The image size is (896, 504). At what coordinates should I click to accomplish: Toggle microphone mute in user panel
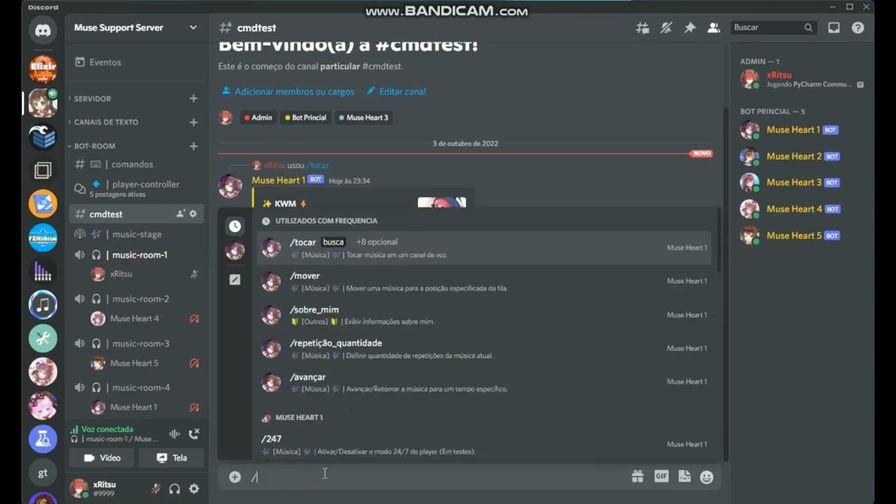coord(155,489)
